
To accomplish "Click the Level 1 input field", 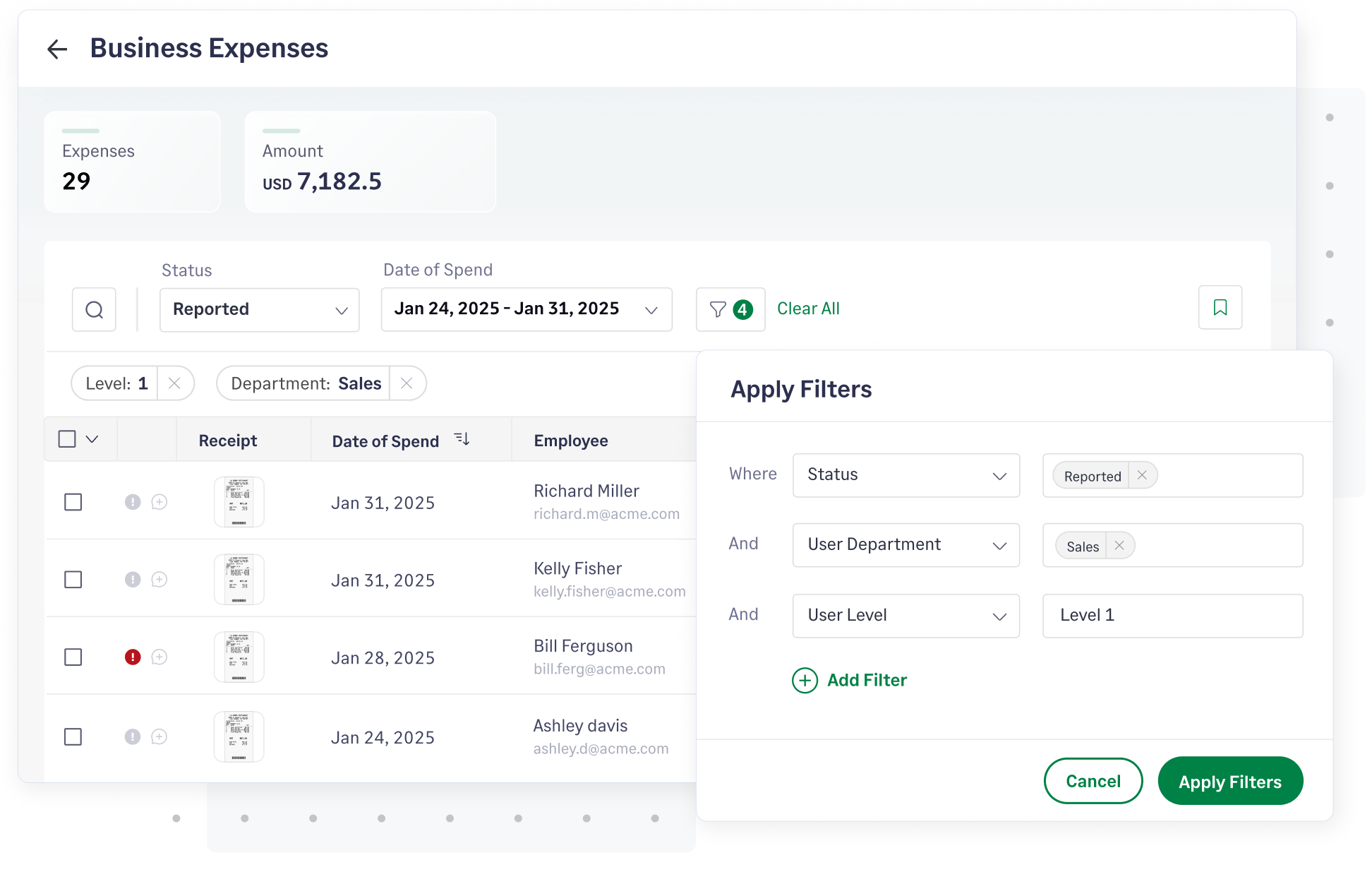I will [1172, 615].
